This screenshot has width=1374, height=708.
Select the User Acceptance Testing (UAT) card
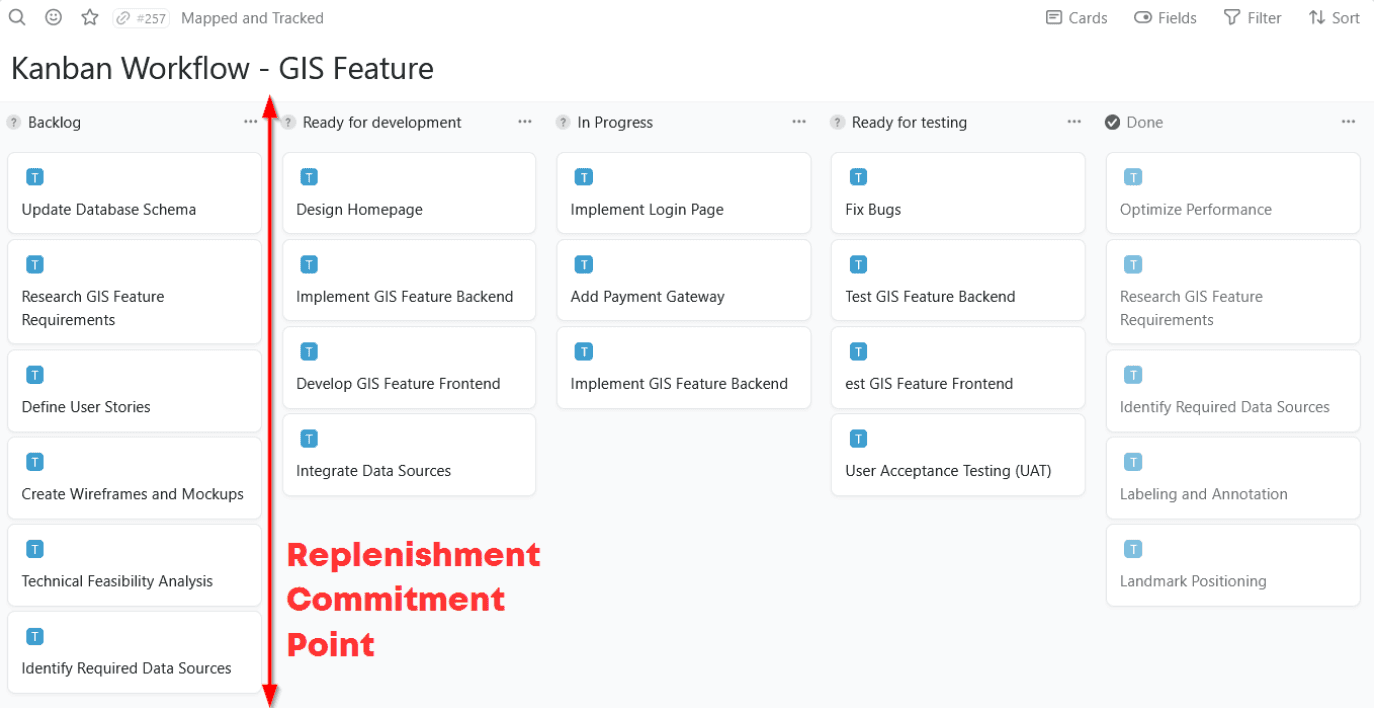(x=957, y=455)
